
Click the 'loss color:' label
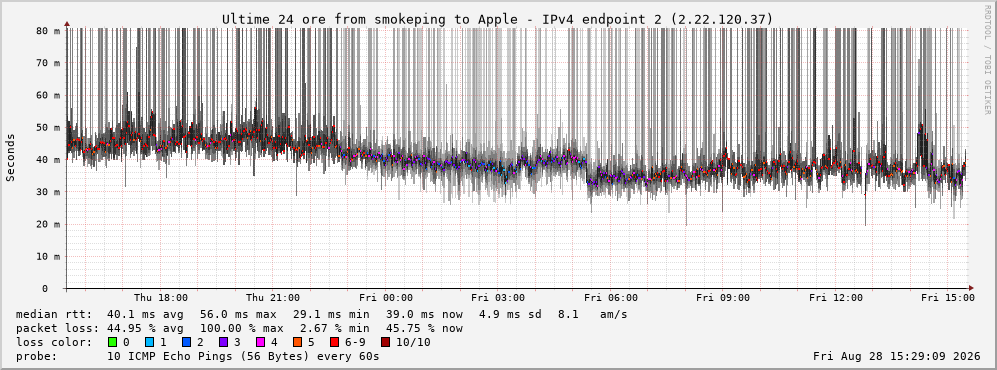(53, 342)
